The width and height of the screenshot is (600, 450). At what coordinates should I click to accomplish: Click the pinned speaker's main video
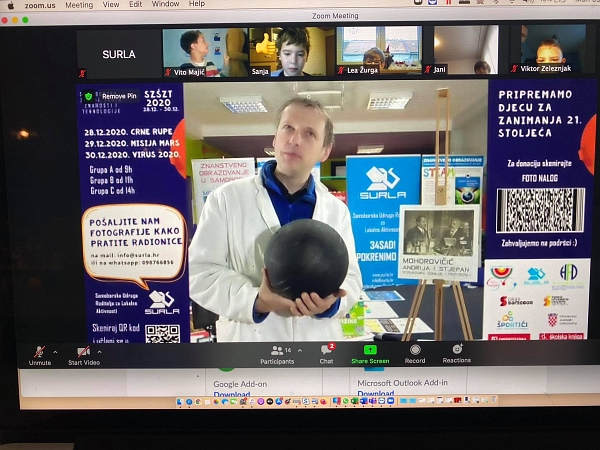[x=336, y=210]
